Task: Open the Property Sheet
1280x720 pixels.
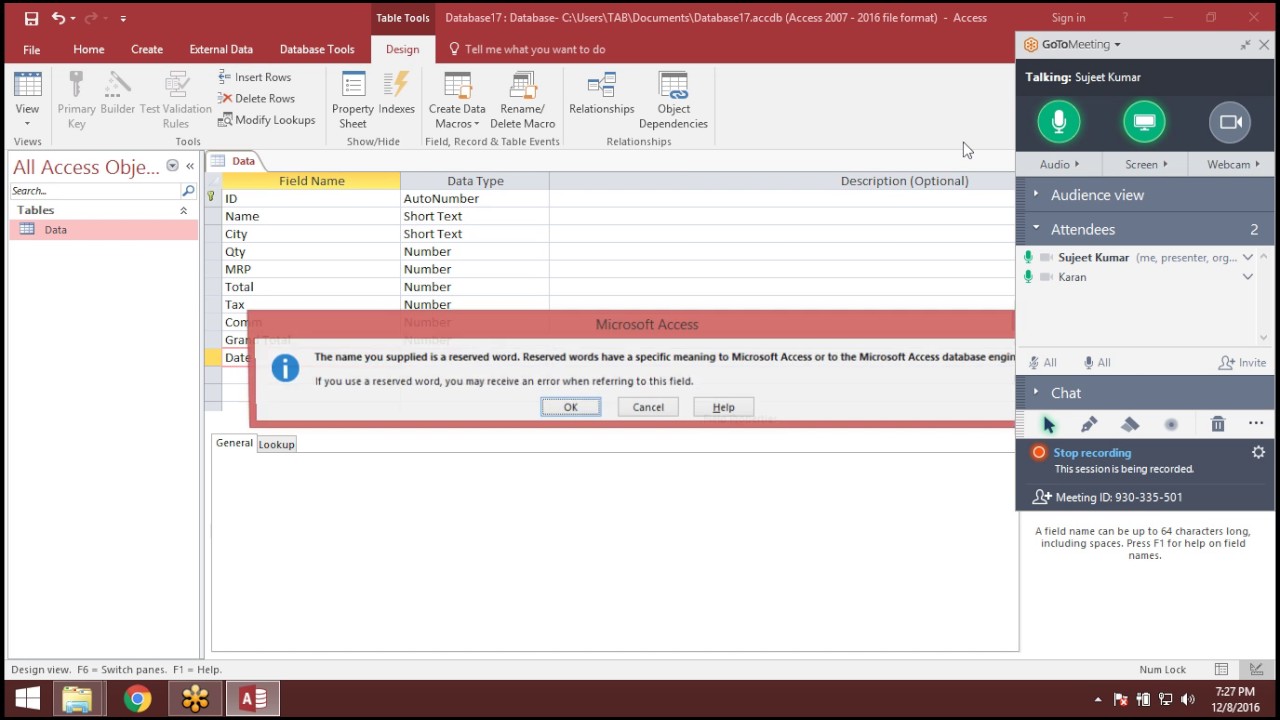Action: (353, 100)
